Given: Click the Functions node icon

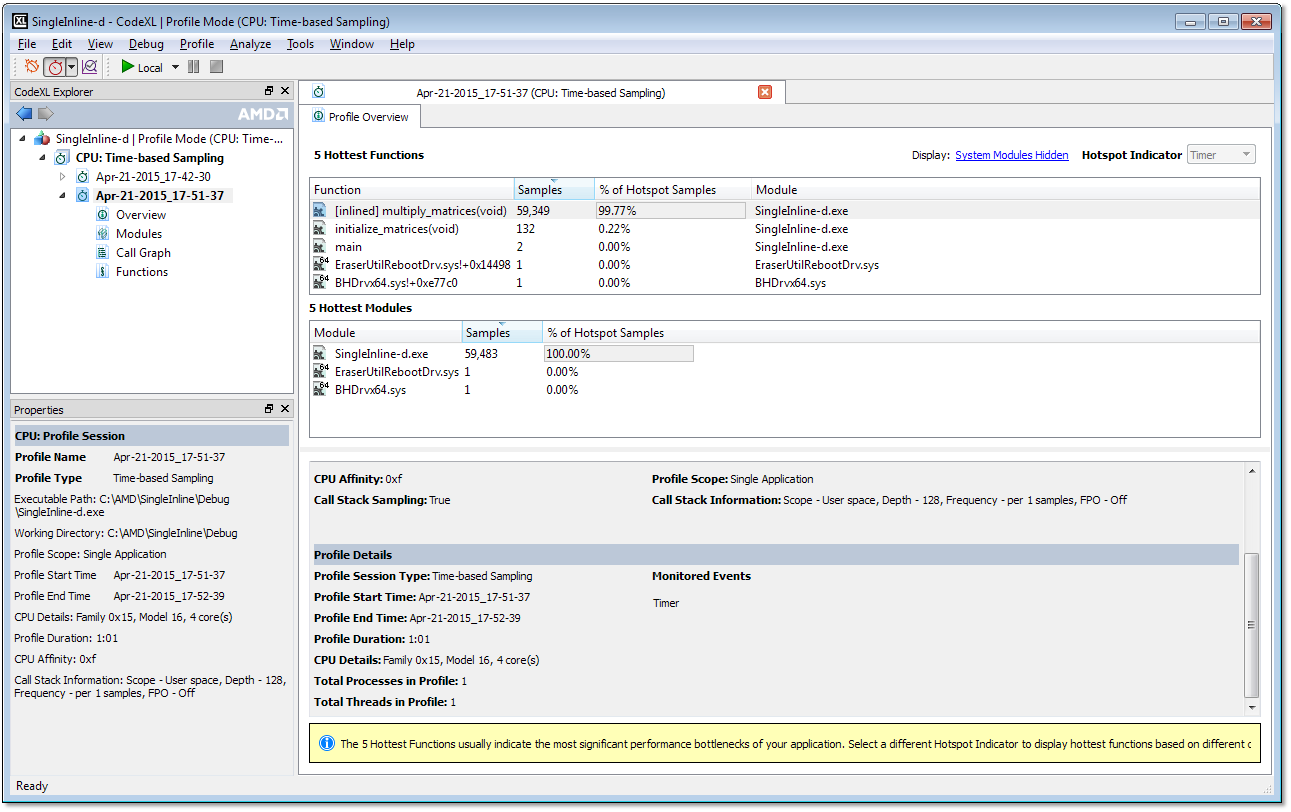Looking at the screenshot, I should coord(102,272).
